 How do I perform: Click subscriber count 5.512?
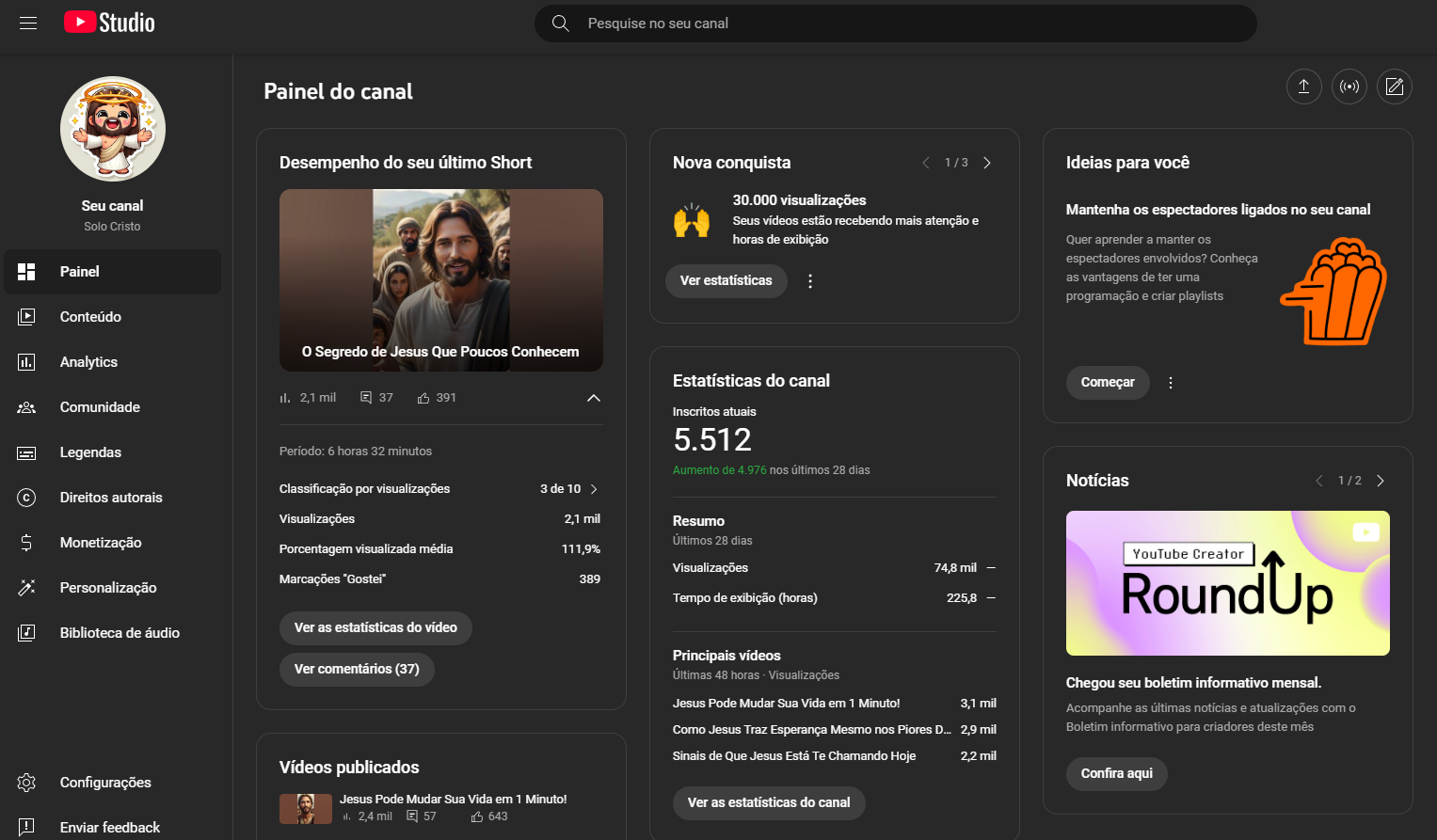pyautogui.click(x=712, y=440)
